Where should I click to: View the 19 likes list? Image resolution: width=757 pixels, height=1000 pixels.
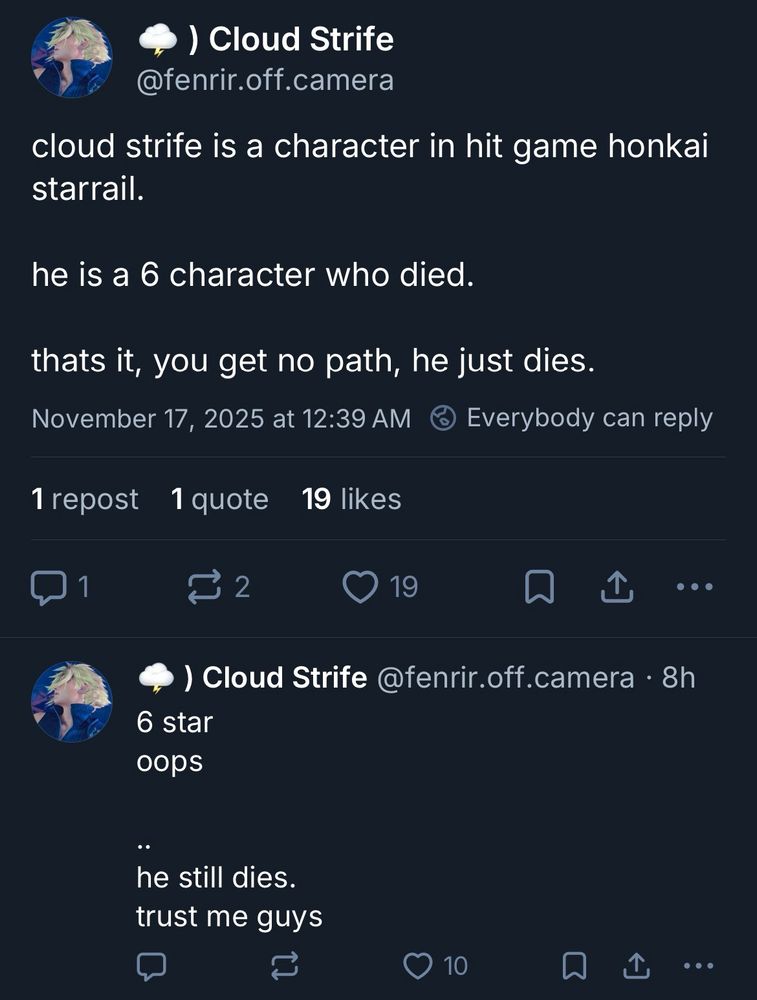(x=351, y=499)
